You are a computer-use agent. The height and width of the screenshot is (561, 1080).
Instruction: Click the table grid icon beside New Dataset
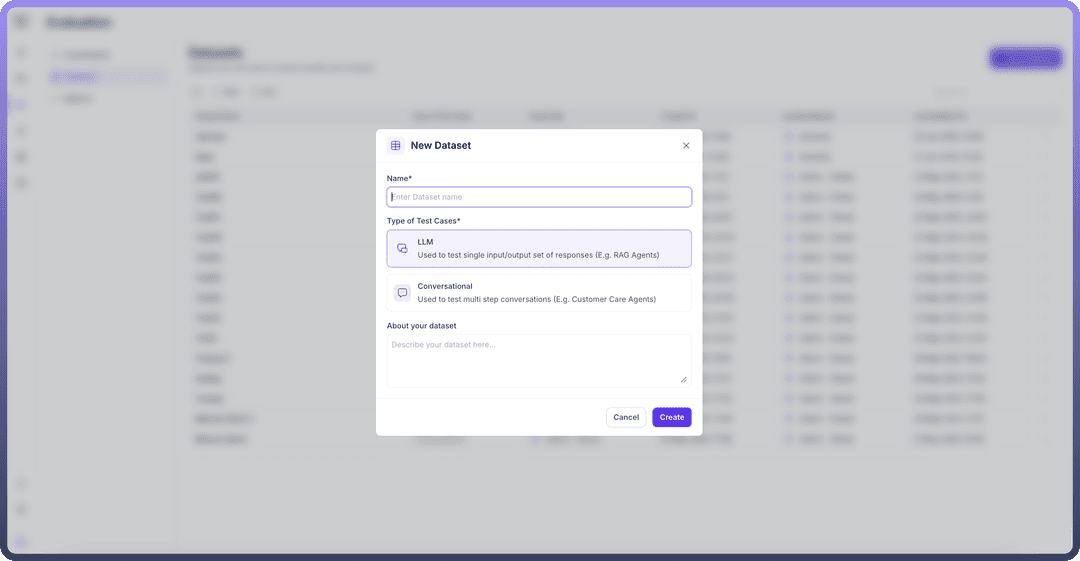point(396,145)
